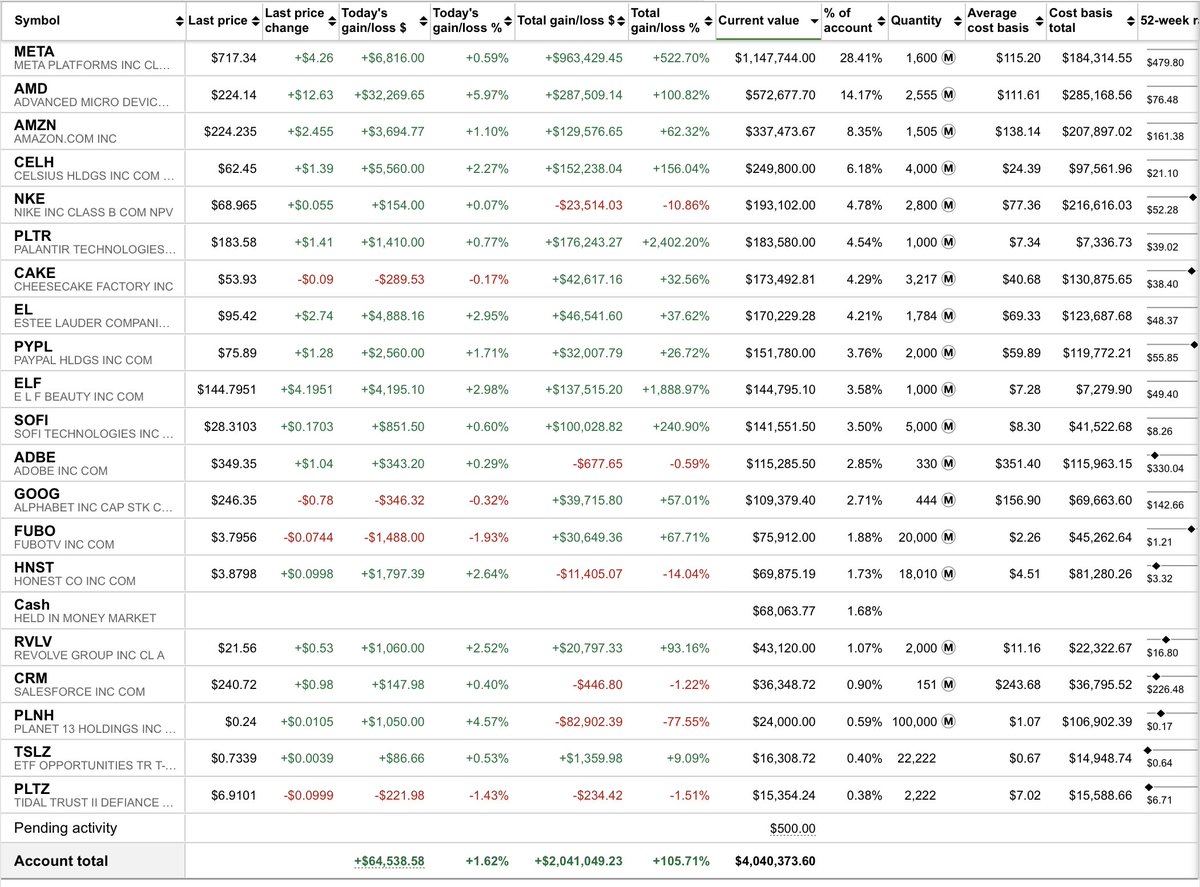Click the Pending activity label
The width and height of the screenshot is (1200, 887).
65,828
